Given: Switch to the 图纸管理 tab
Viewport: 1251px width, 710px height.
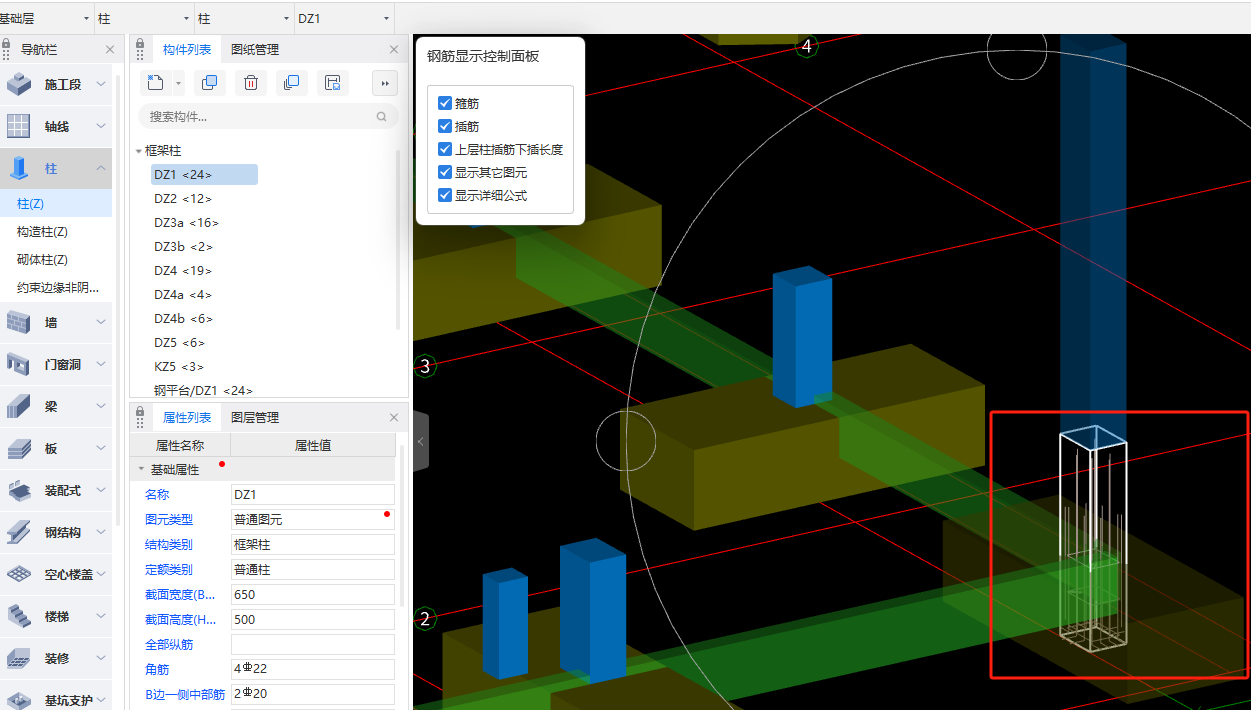Looking at the screenshot, I should coord(255,49).
